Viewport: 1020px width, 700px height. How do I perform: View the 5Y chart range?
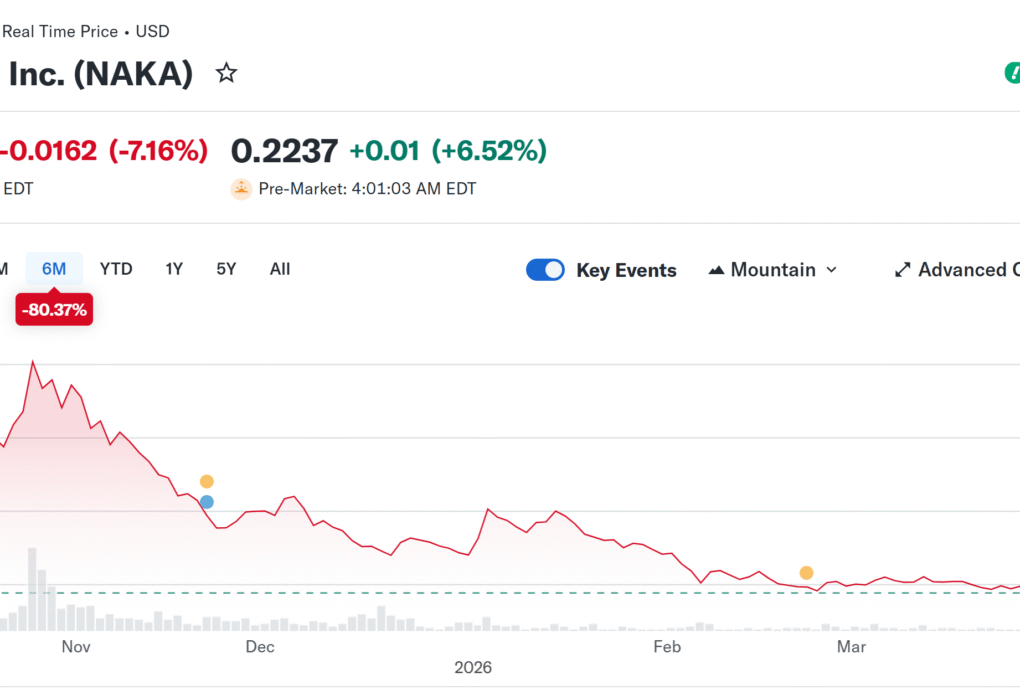pyautogui.click(x=225, y=269)
